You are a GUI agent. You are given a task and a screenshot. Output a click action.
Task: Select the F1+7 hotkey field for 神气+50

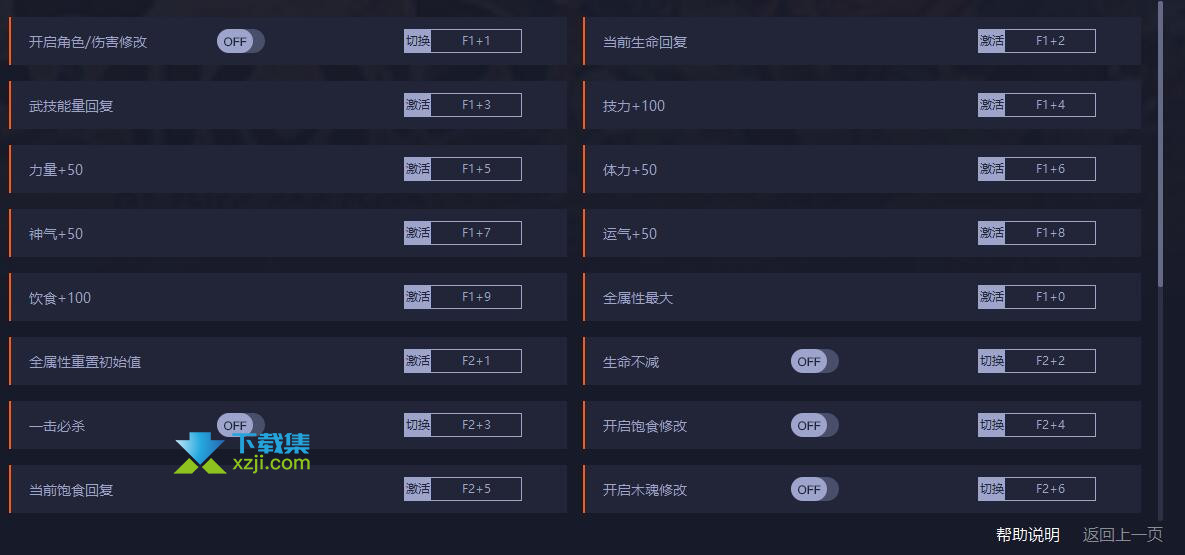pyautogui.click(x=476, y=233)
